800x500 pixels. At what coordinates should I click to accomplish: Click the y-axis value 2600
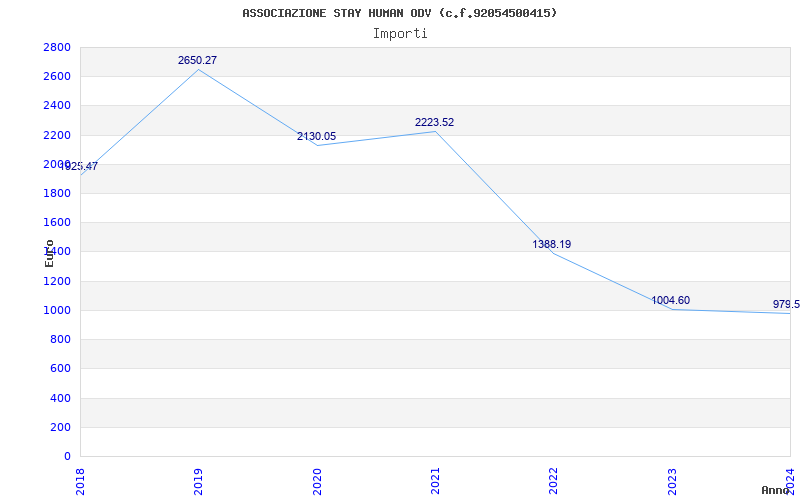coord(57,77)
